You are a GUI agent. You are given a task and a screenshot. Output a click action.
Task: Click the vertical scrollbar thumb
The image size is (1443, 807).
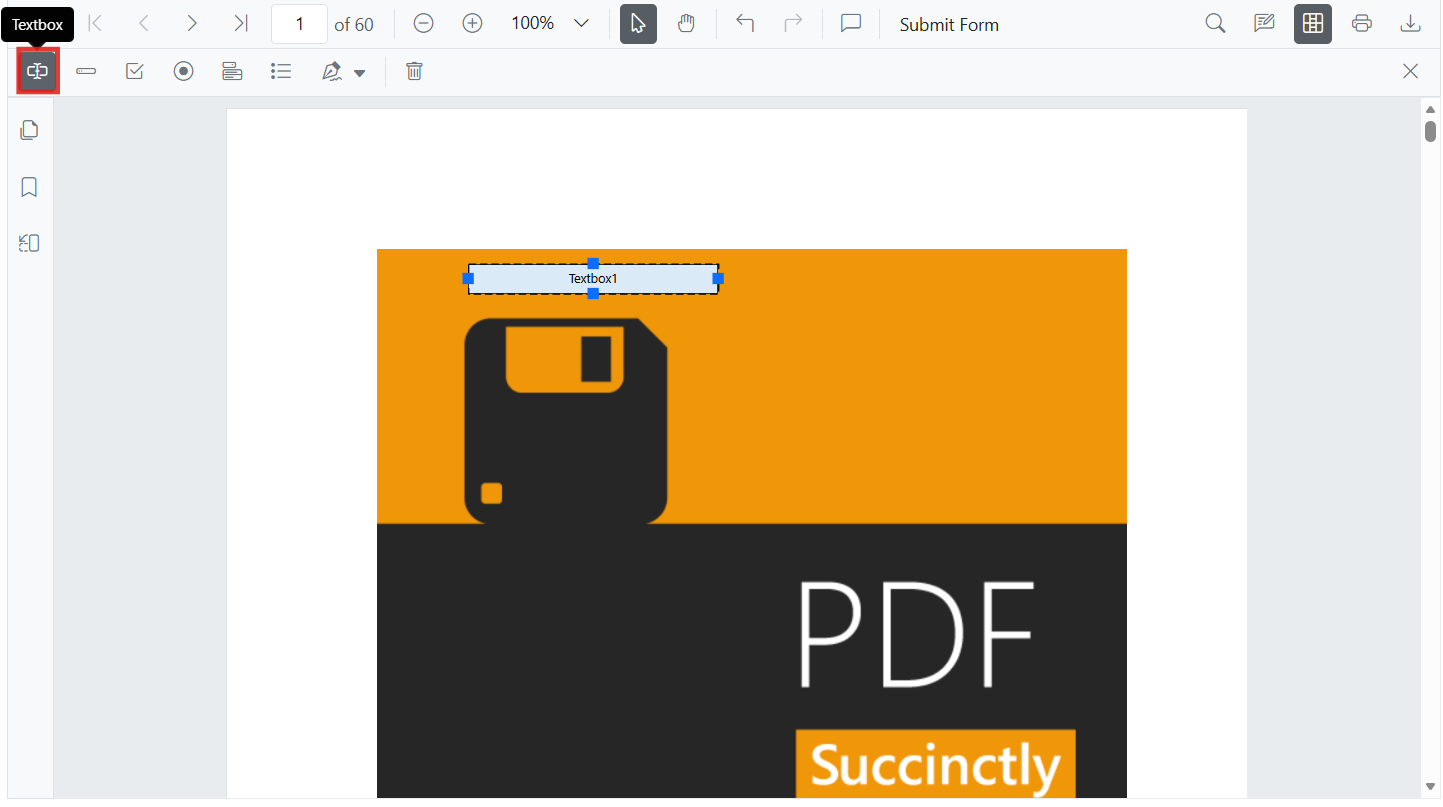[x=1430, y=131]
